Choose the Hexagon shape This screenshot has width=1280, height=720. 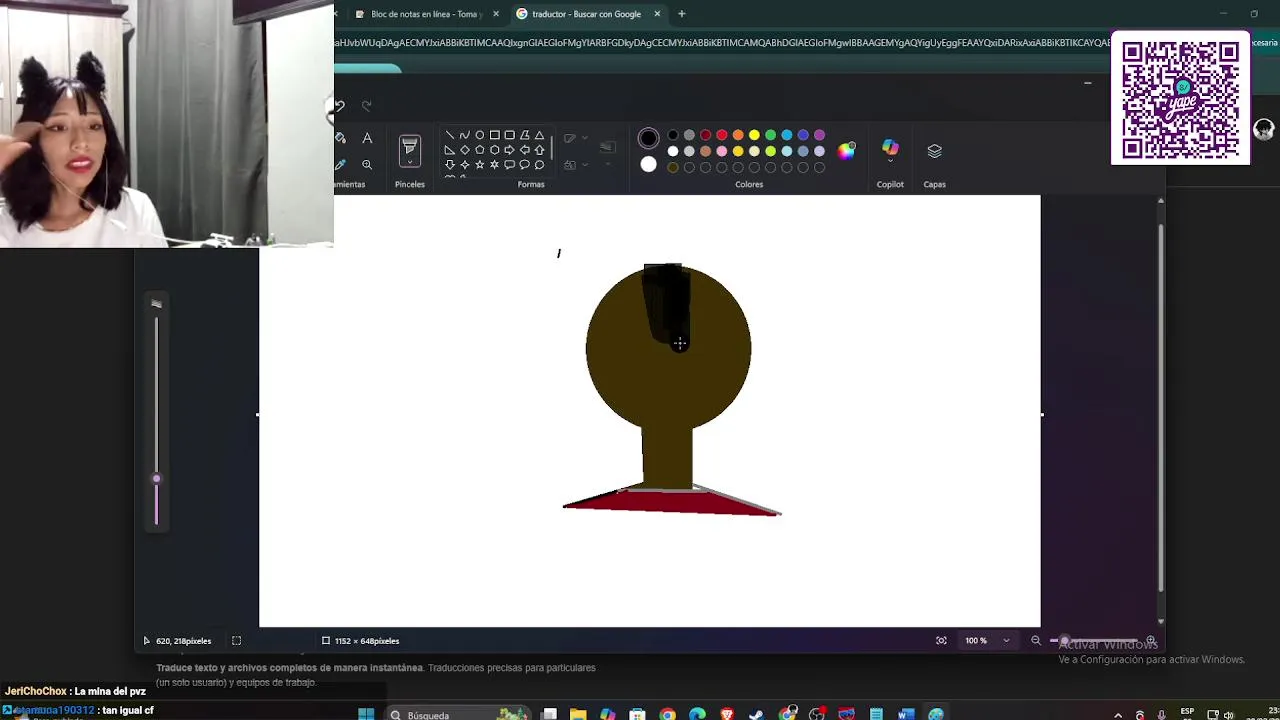494,150
